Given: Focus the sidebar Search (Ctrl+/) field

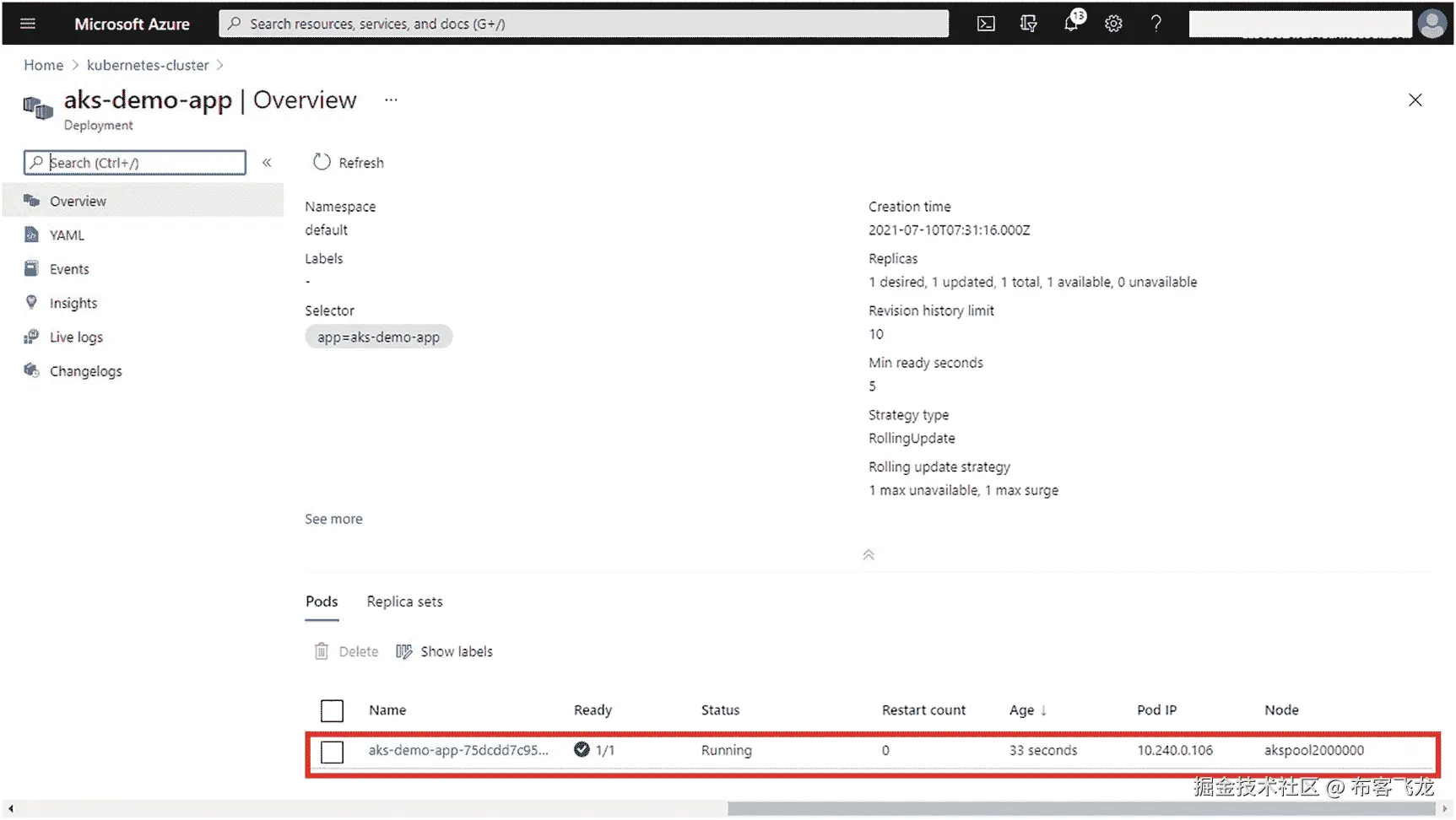Looking at the screenshot, I should tap(135, 162).
